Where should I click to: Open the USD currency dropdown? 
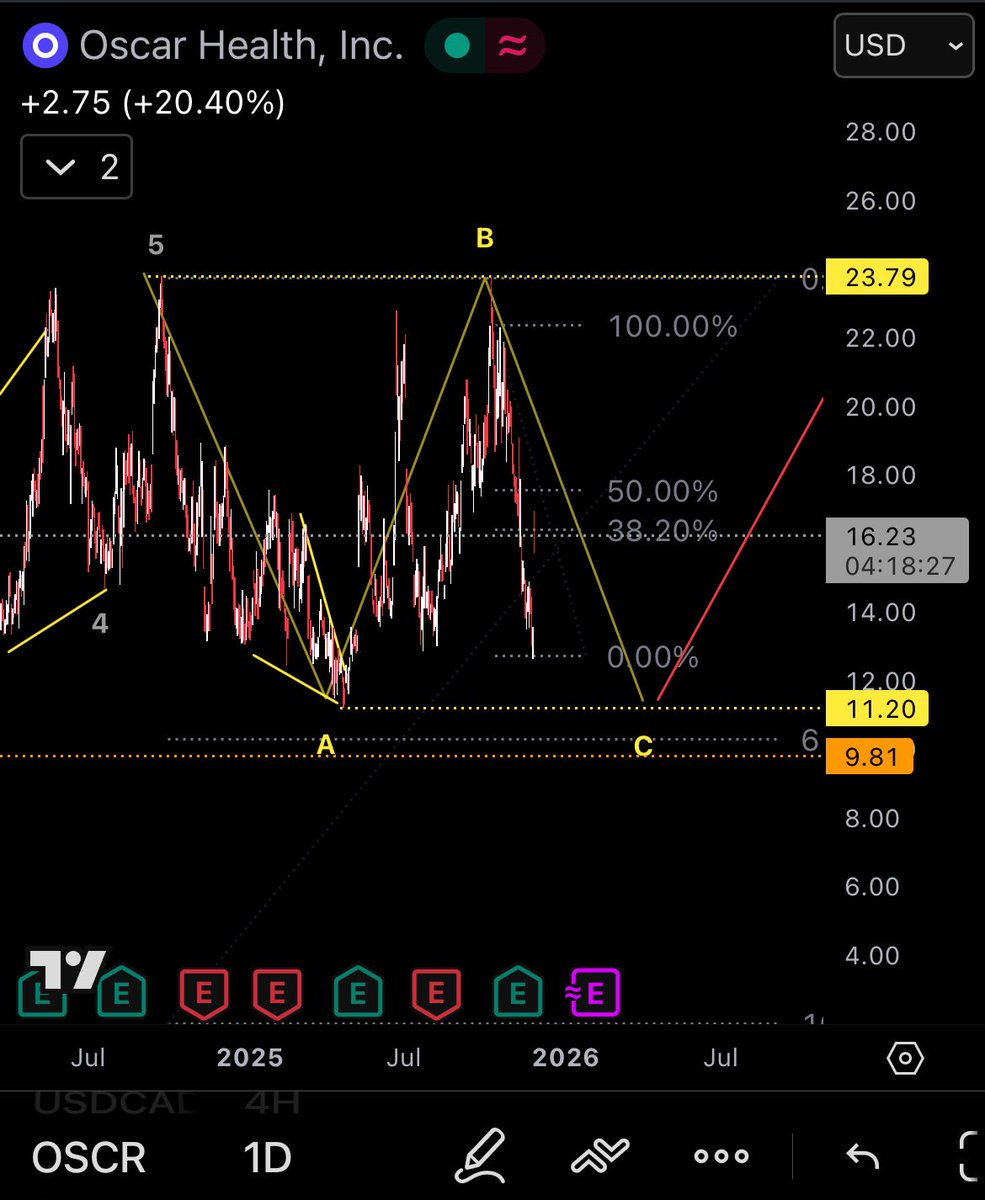point(902,44)
